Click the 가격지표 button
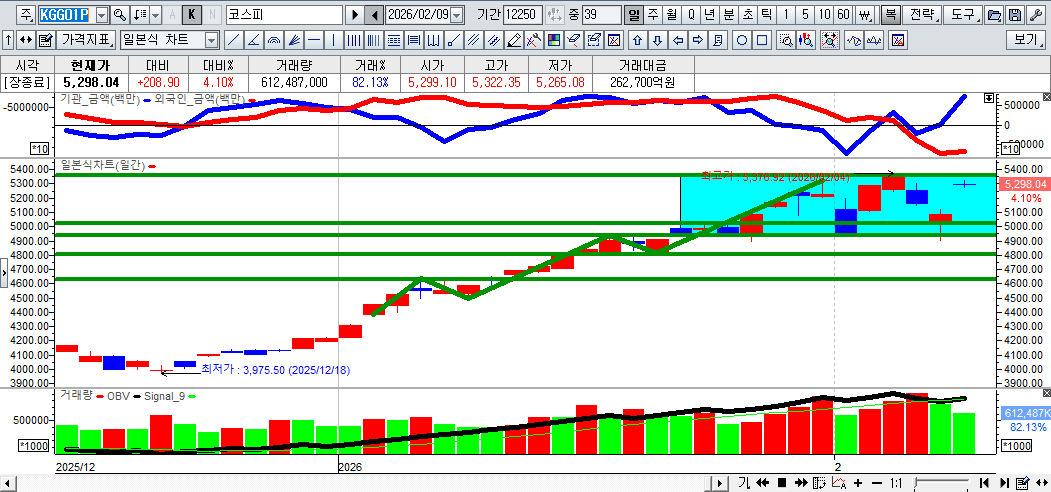 (87, 40)
